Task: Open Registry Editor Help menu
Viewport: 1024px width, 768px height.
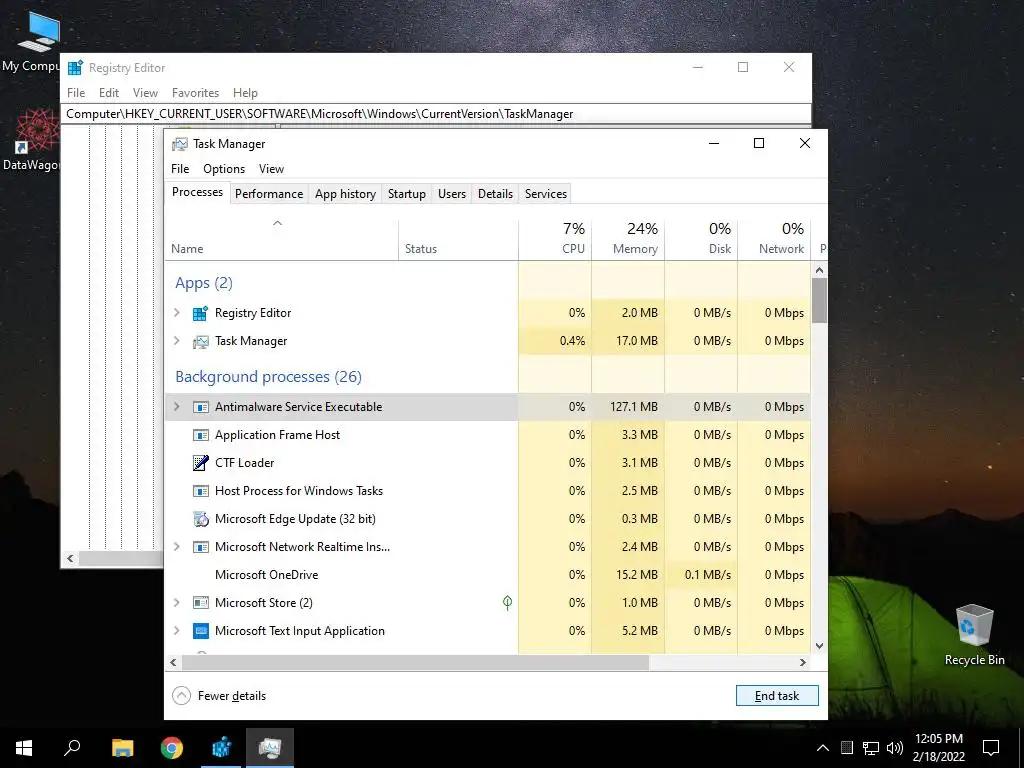Action: coord(246,93)
